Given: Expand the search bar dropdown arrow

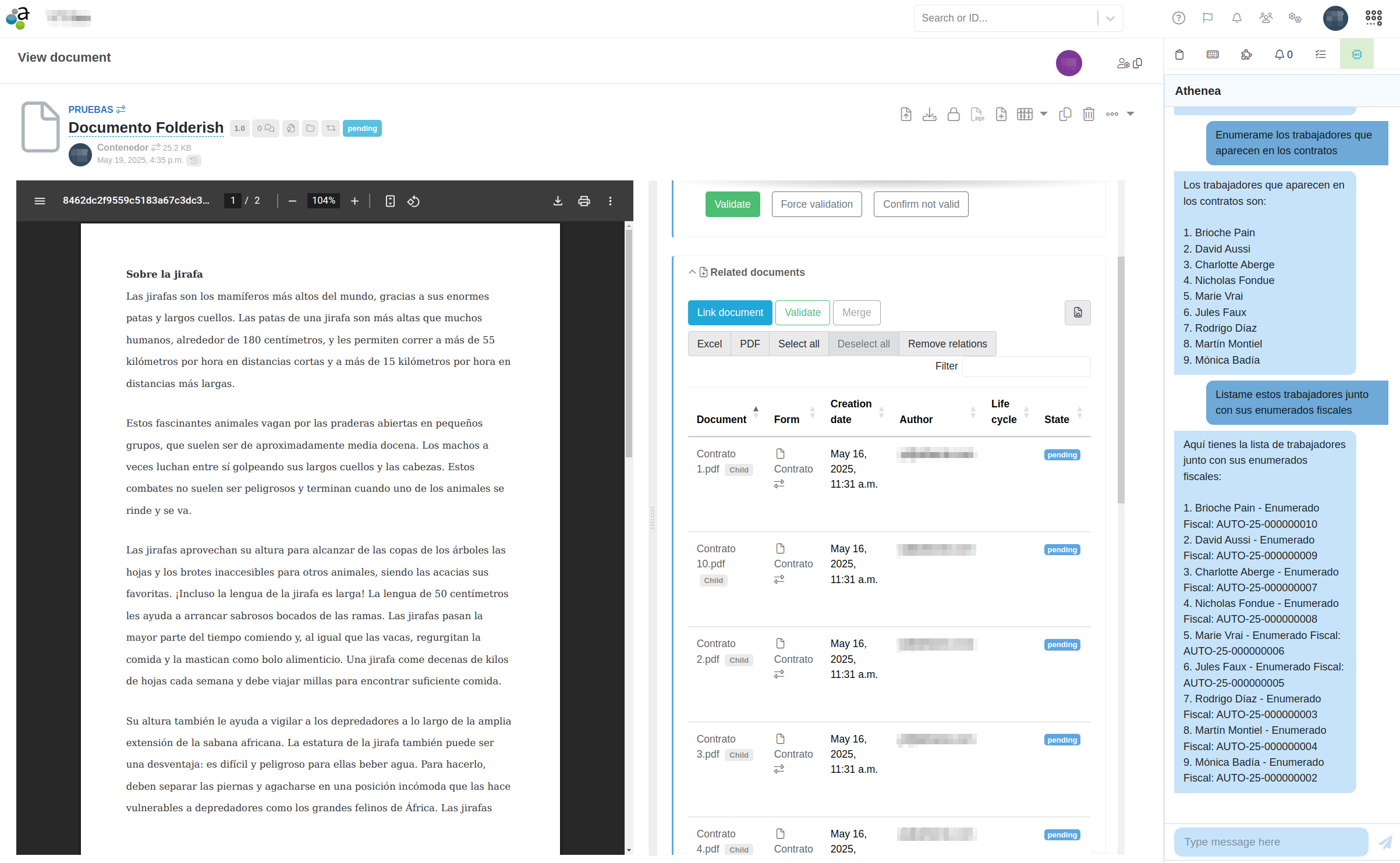Looking at the screenshot, I should (x=1110, y=19).
